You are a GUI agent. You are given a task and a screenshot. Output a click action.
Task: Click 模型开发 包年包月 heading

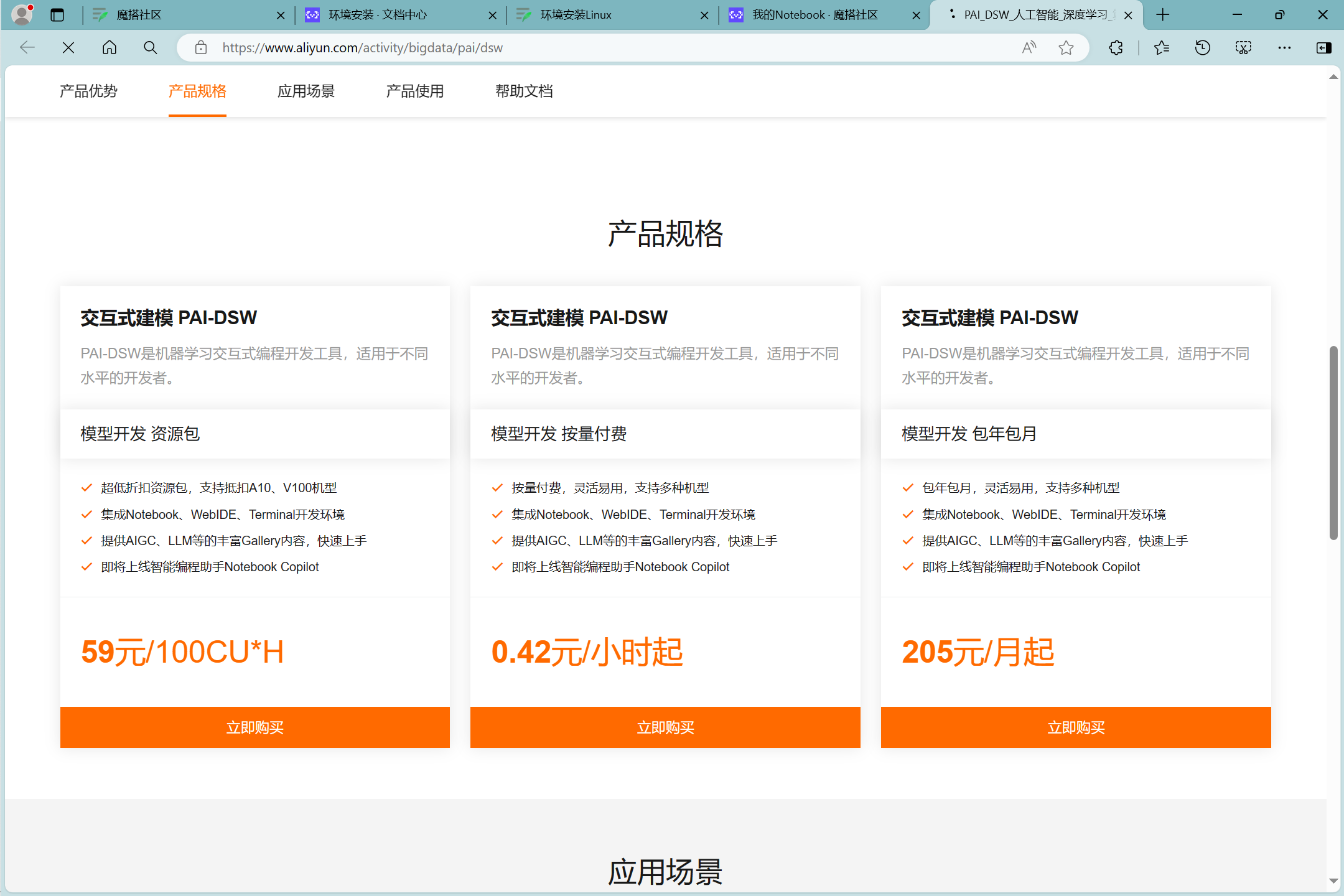coord(969,434)
